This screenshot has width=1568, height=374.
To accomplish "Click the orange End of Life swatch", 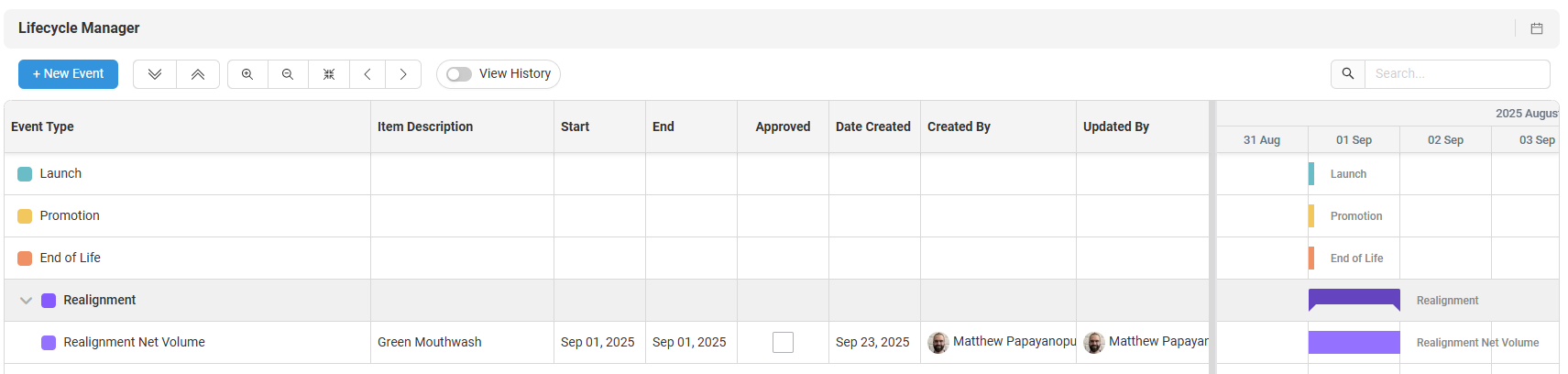I will click(x=25, y=258).
